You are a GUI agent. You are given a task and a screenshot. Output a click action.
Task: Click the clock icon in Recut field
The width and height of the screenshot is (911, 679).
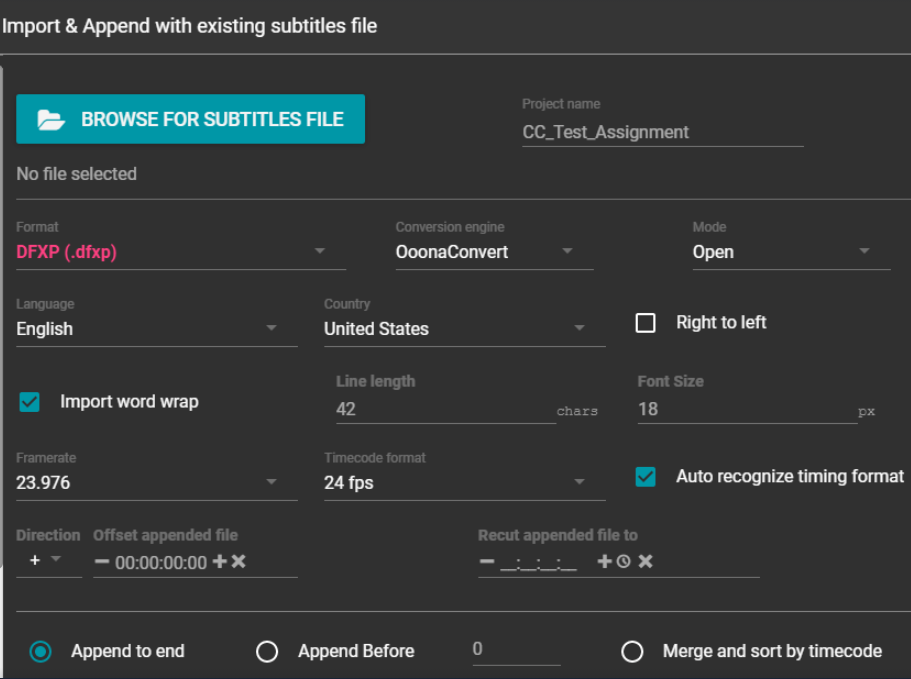[624, 562]
